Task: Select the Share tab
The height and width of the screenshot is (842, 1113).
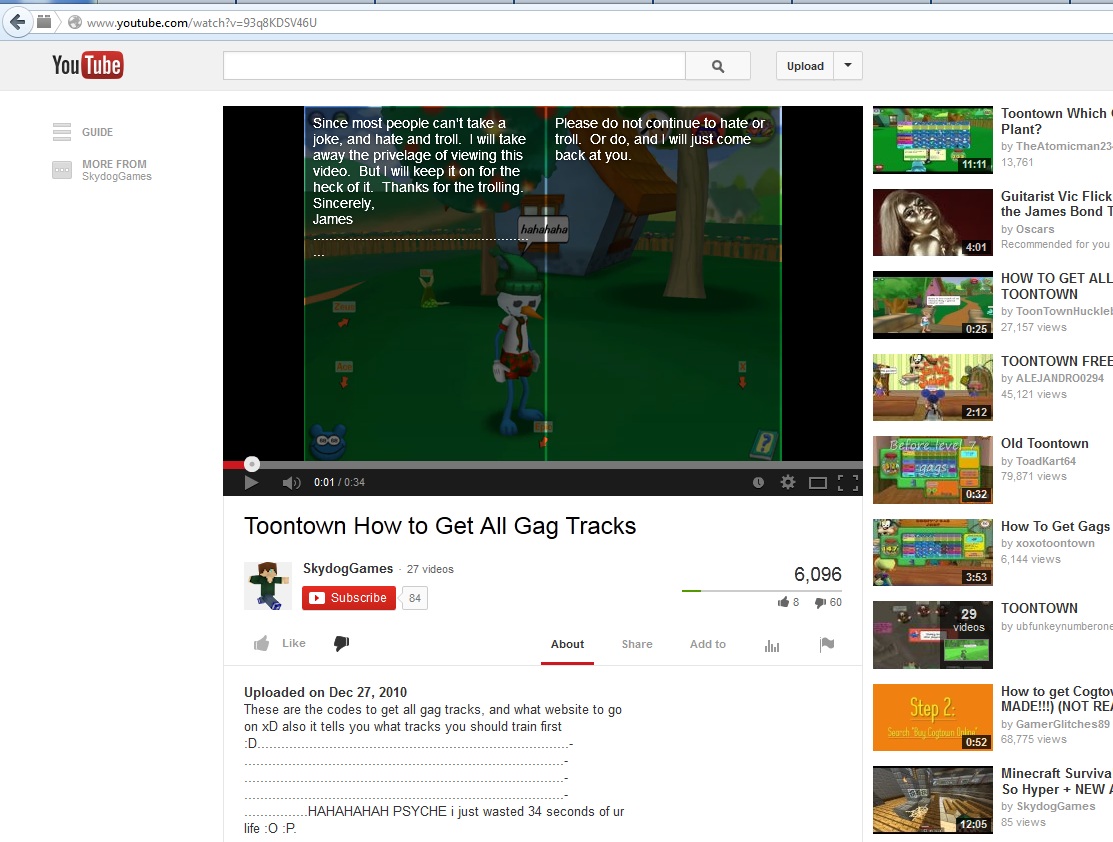Action: 637,644
